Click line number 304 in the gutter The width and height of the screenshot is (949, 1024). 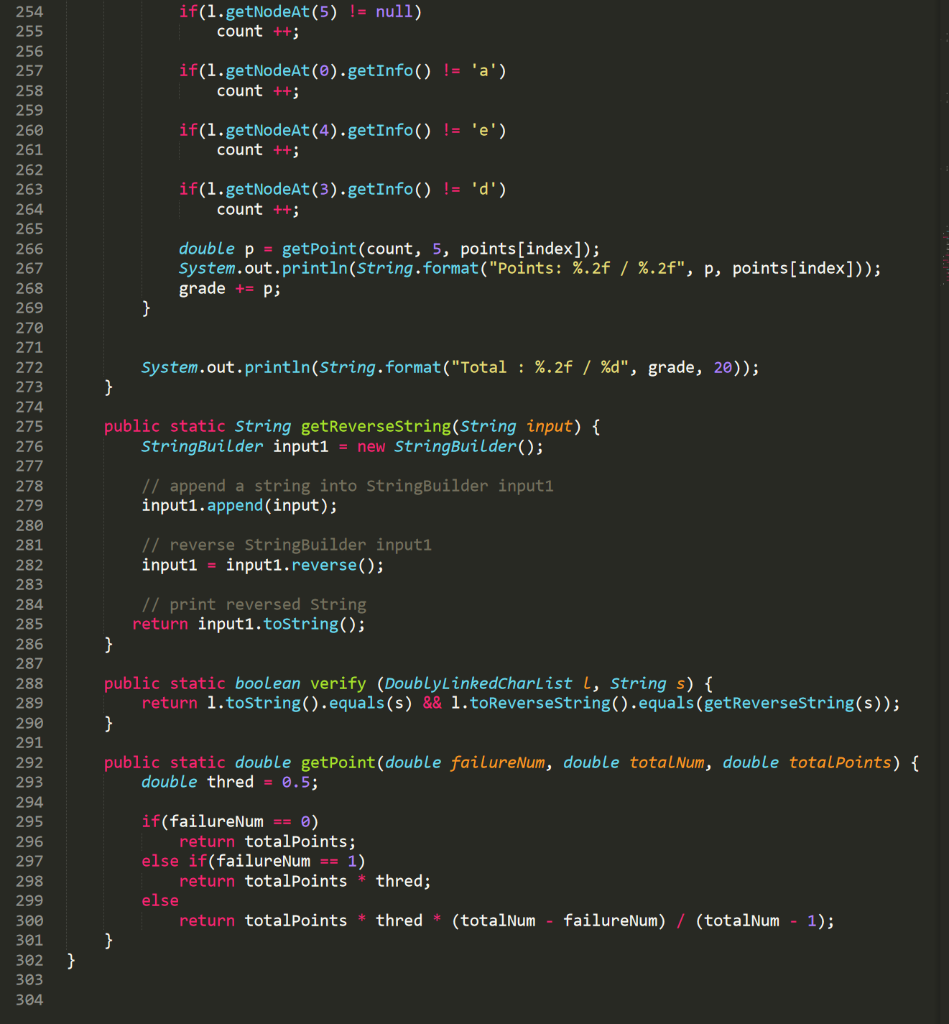[x=29, y=1000]
